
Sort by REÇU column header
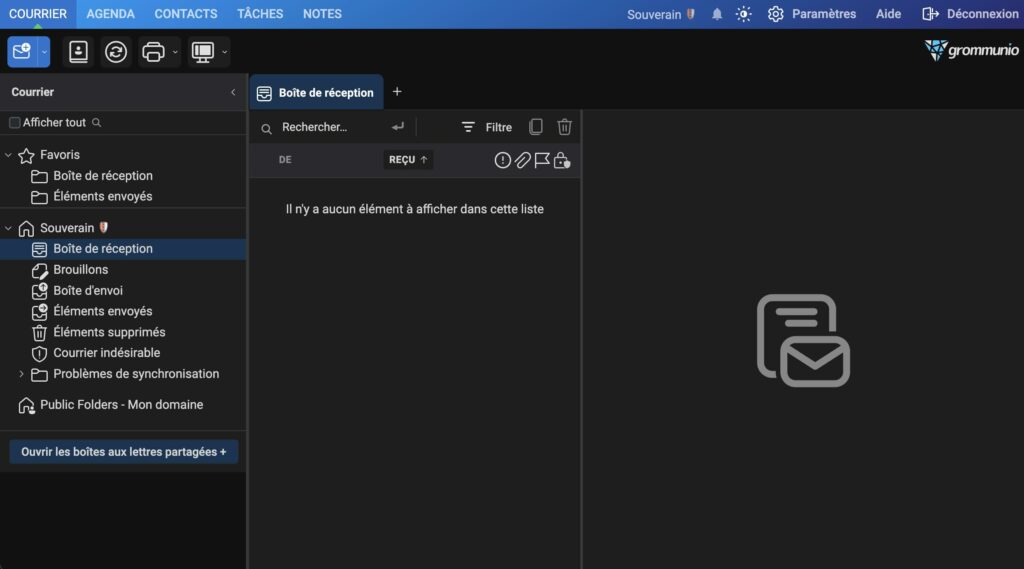tap(408, 160)
